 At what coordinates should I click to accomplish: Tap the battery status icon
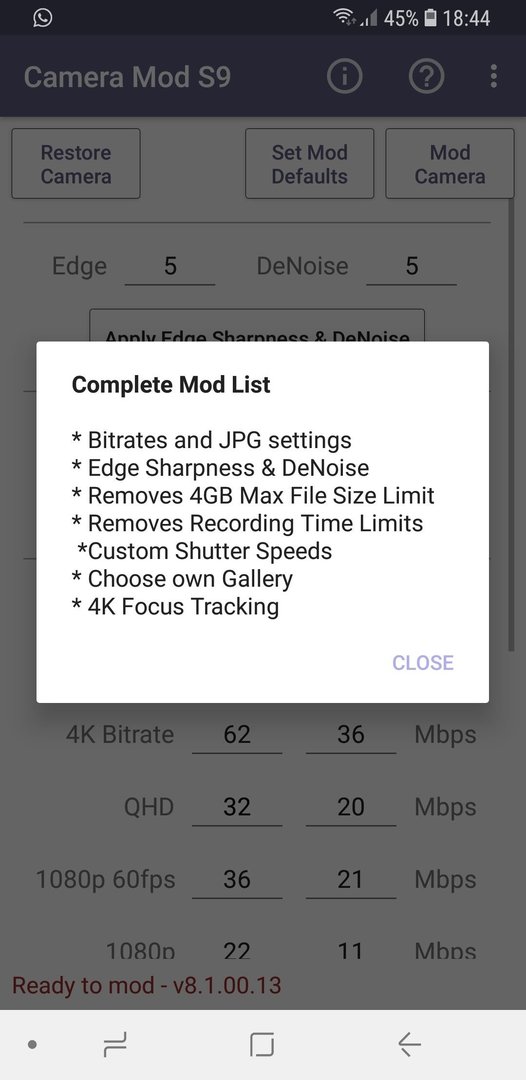tap(430, 18)
